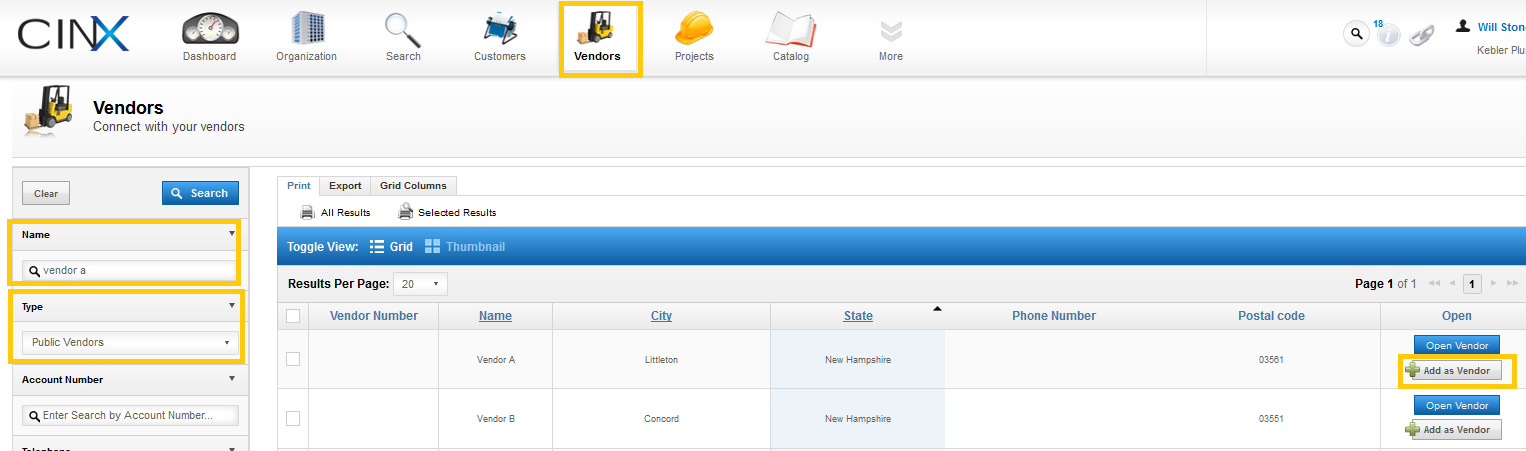Go to previous page arrow

click(x=1452, y=284)
